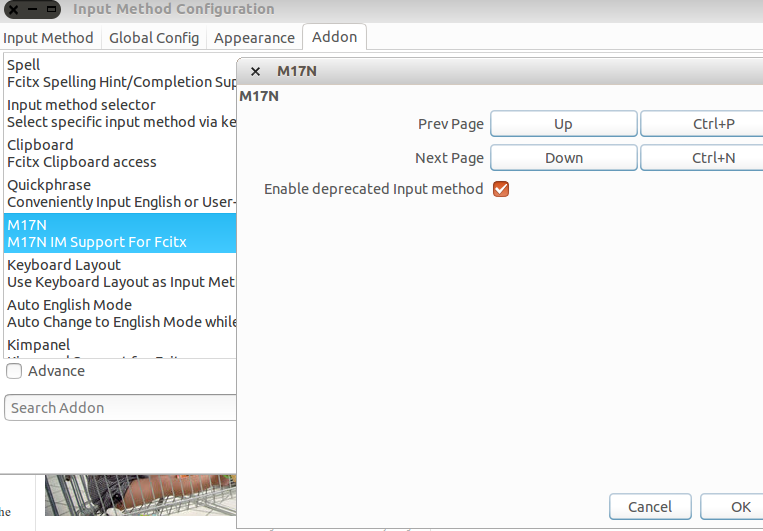Cancel the M17N settings dialog
Screen dimensions: 763x531
click(650, 507)
